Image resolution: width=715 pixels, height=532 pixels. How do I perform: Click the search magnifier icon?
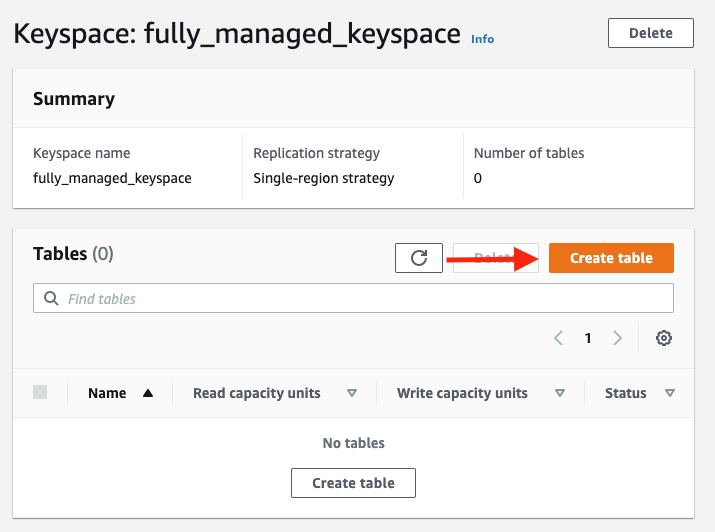point(51,299)
